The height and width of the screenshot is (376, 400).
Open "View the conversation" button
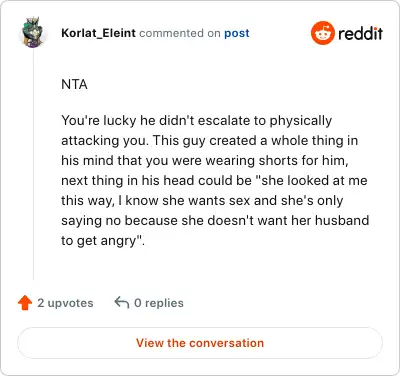200,343
